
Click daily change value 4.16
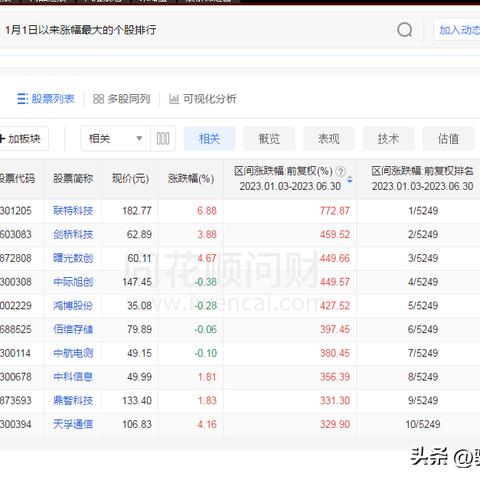207,424
